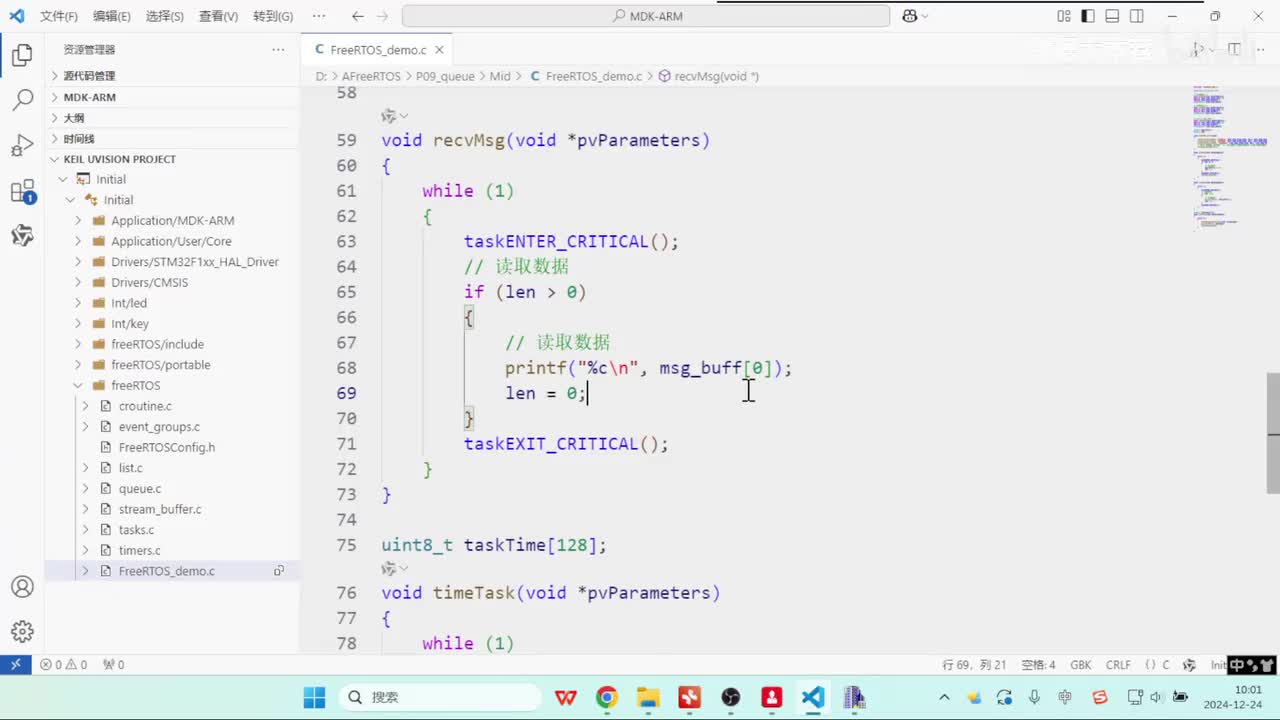Collapse the KEIL UVISION PROJECT section

(x=172, y=159)
